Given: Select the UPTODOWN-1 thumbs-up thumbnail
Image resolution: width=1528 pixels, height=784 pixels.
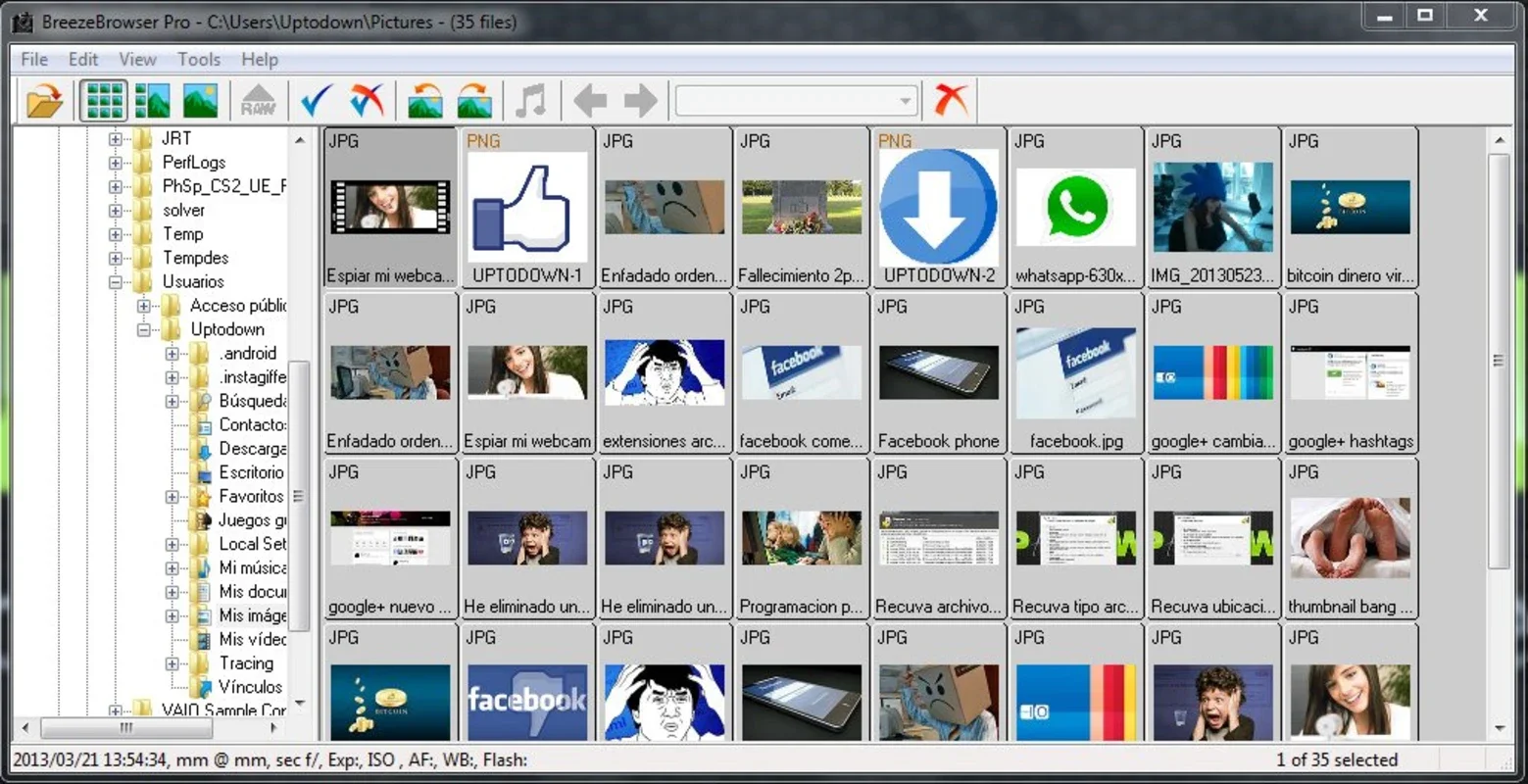Looking at the screenshot, I should pyautogui.click(x=527, y=208).
